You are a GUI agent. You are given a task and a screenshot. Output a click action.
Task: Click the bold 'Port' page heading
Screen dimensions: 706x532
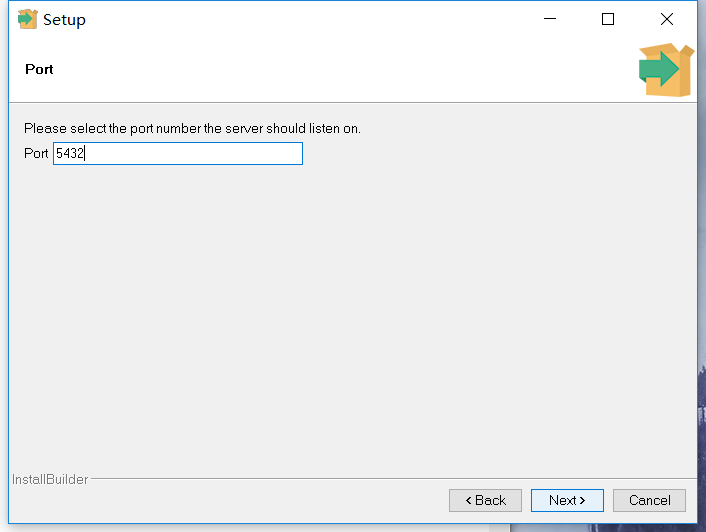(x=39, y=69)
